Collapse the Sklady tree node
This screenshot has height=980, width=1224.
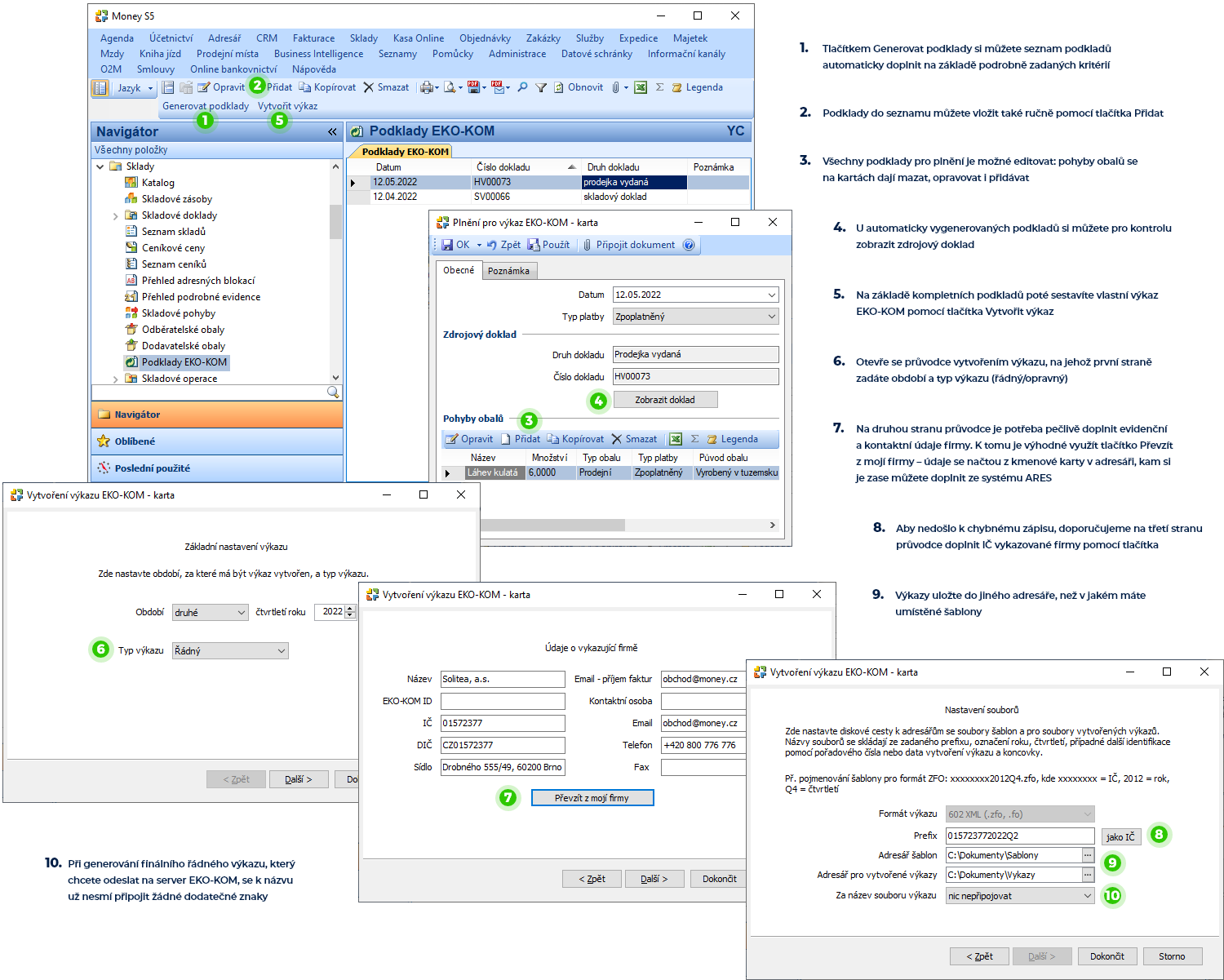pyautogui.click(x=100, y=166)
